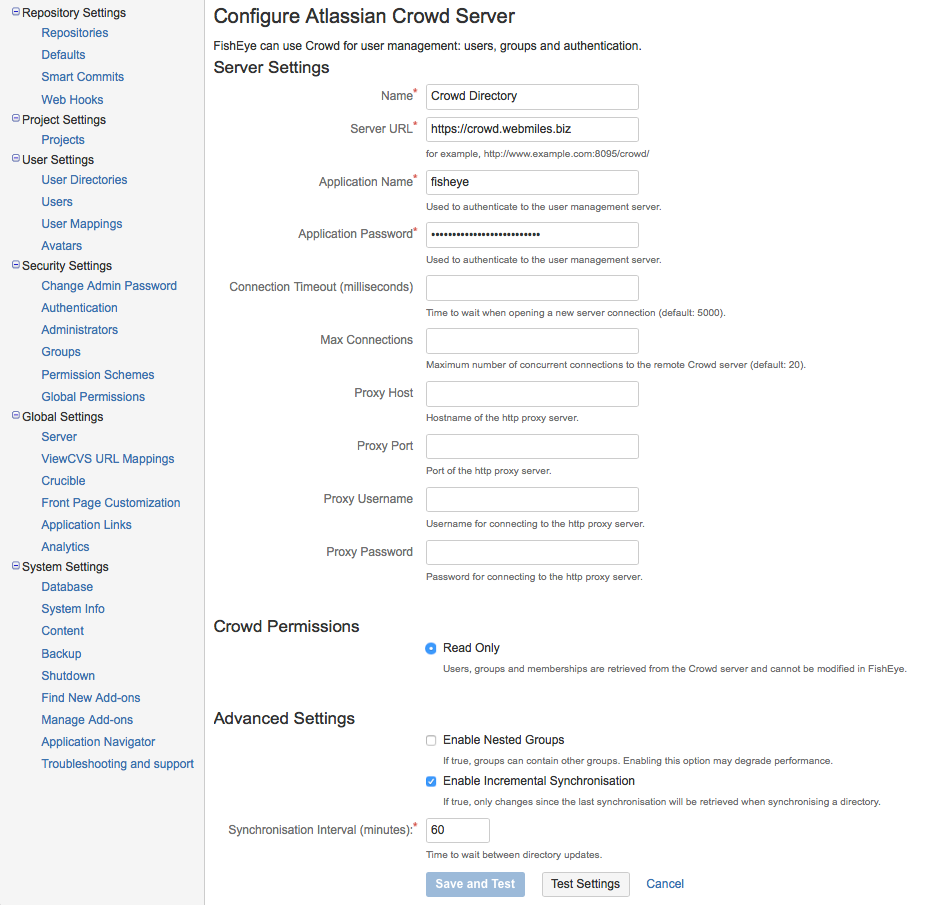Click the Proxy Password field

coord(532,553)
